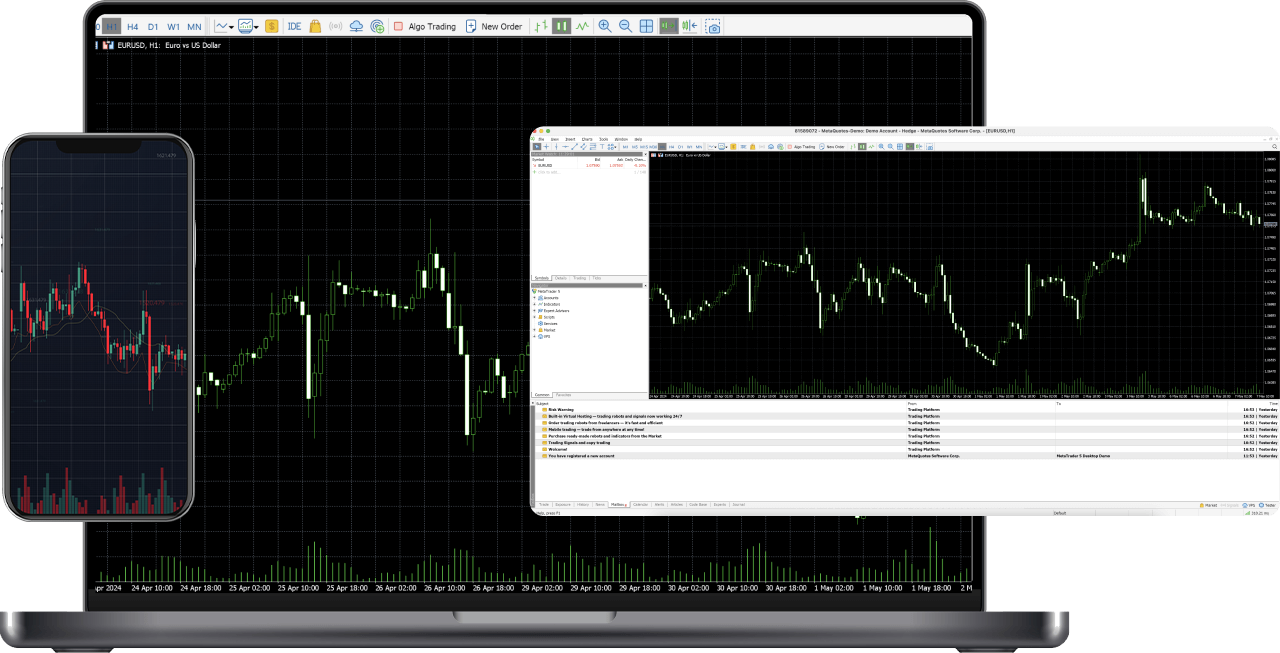Select W1 timeframe on the laptop toolbar
This screenshot has width=1280, height=653.
[x=173, y=26]
